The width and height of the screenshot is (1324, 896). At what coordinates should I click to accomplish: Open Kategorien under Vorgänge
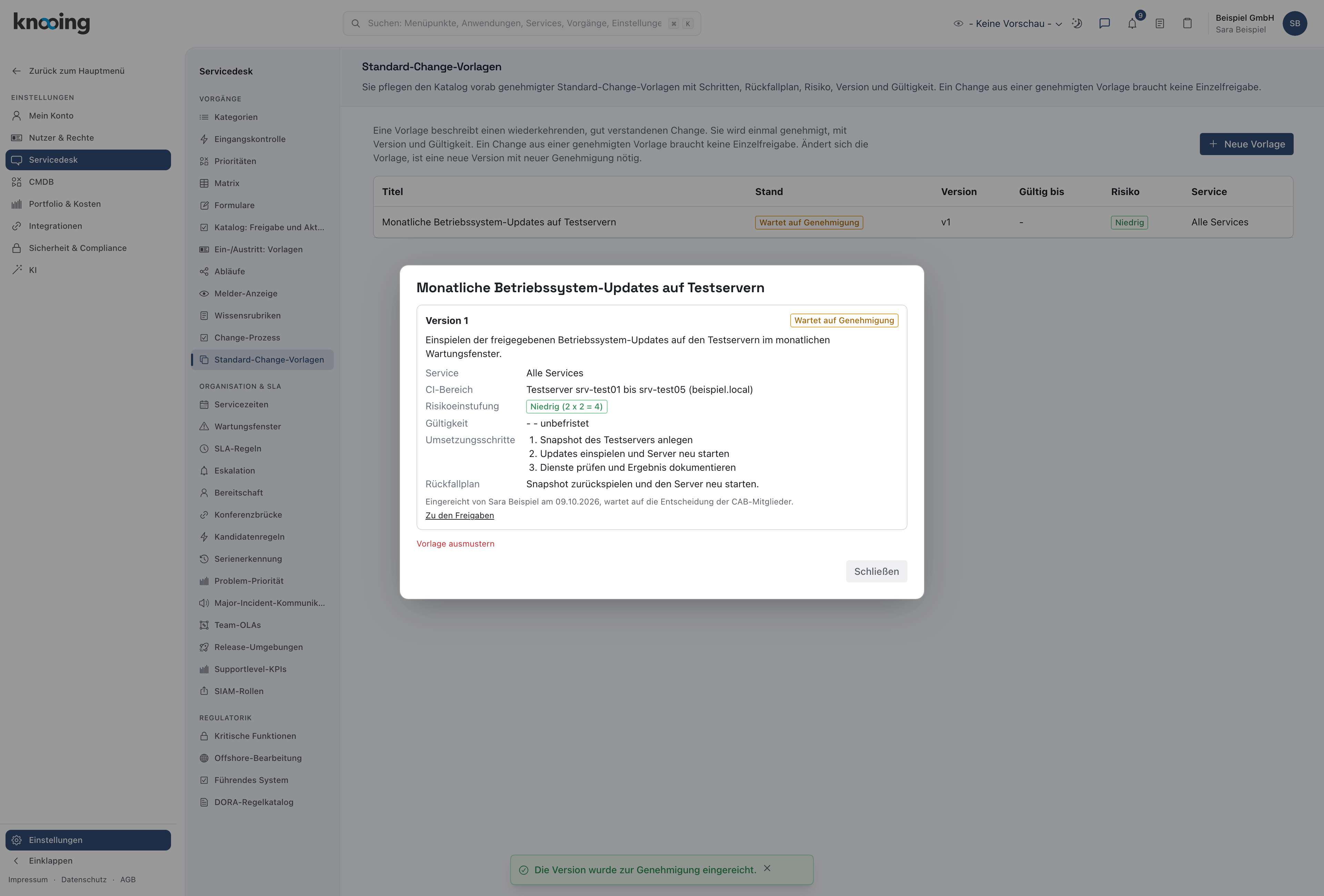262,117
